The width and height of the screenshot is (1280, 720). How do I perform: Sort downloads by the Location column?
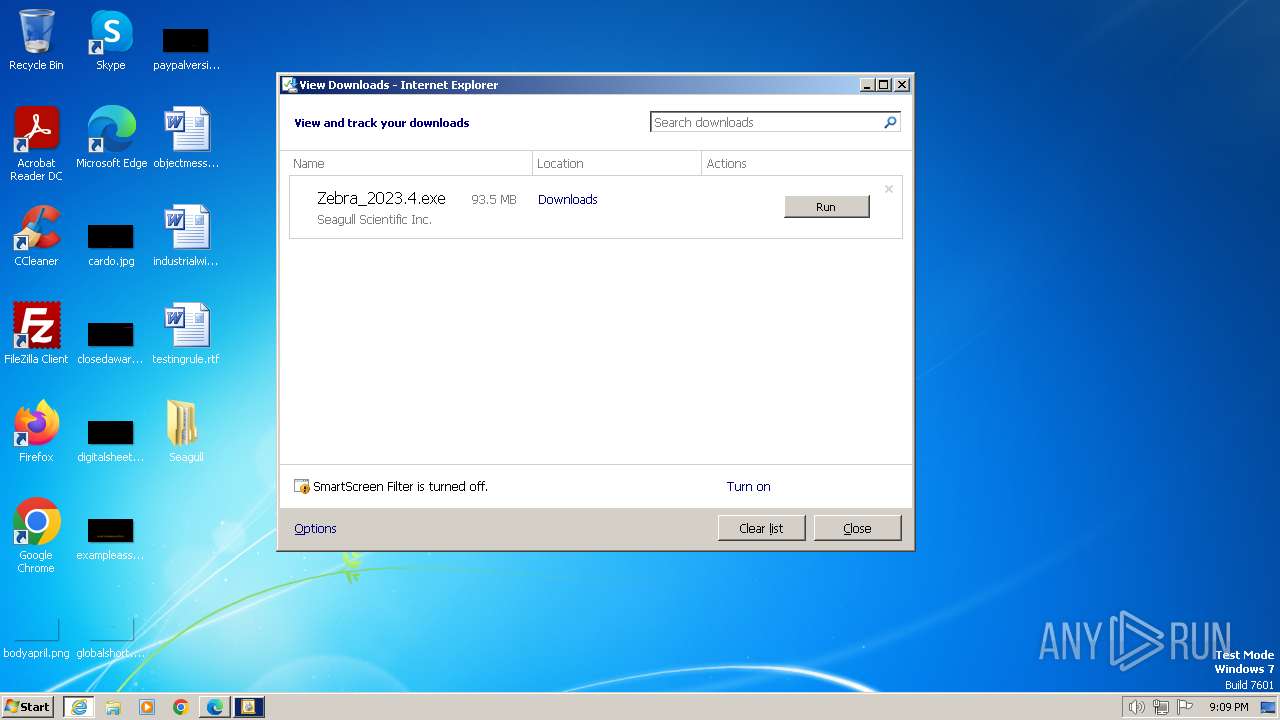click(x=617, y=163)
